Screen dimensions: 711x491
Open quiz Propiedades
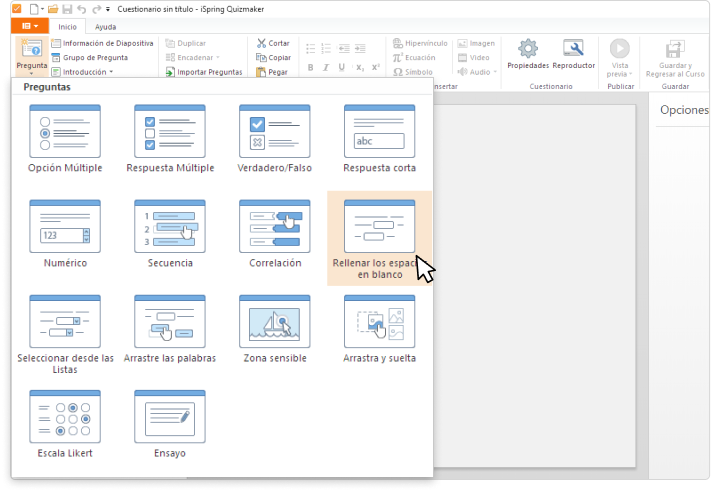528,54
